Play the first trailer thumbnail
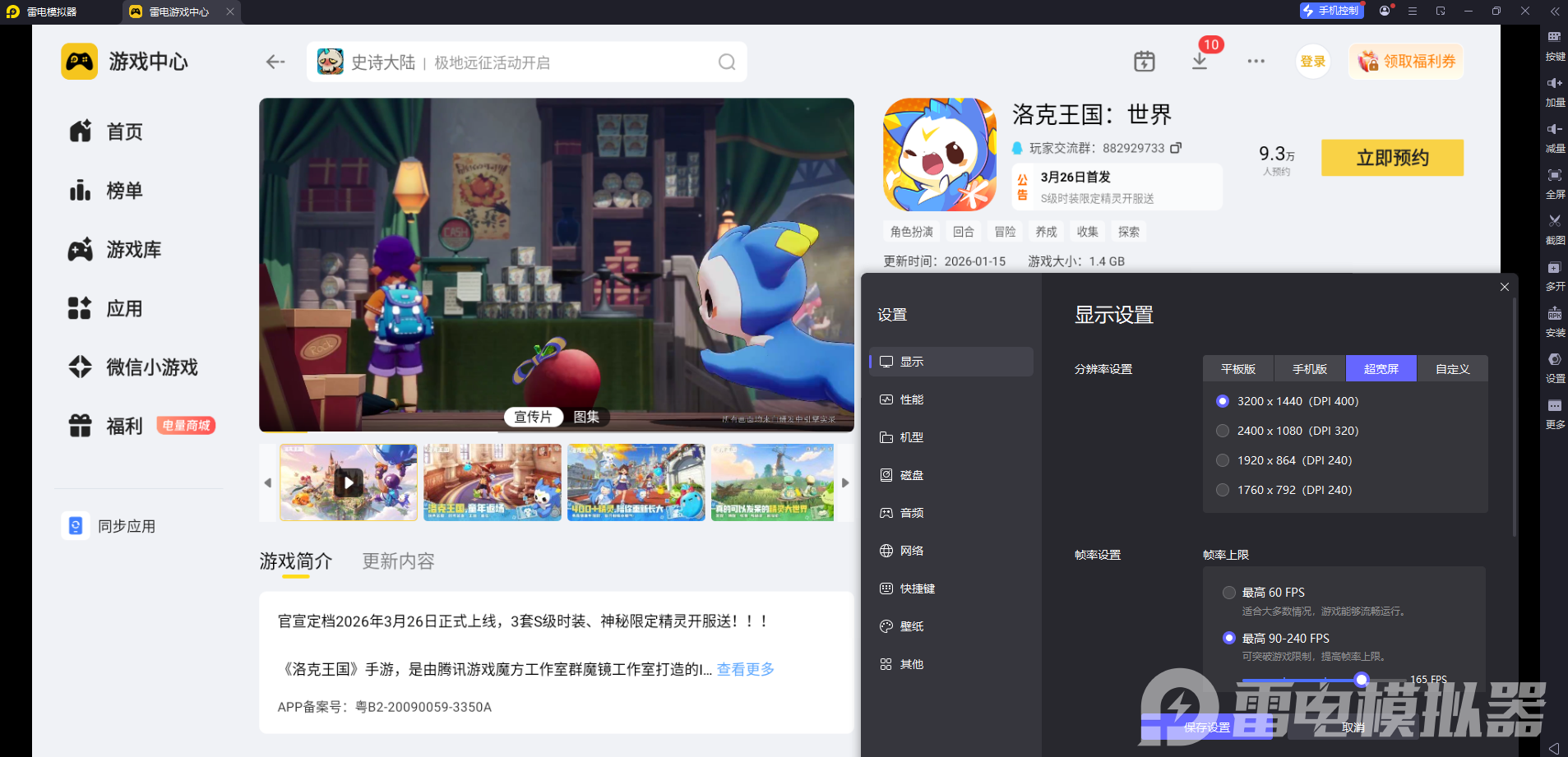This screenshot has height=757, width=1568. click(349, 482)
